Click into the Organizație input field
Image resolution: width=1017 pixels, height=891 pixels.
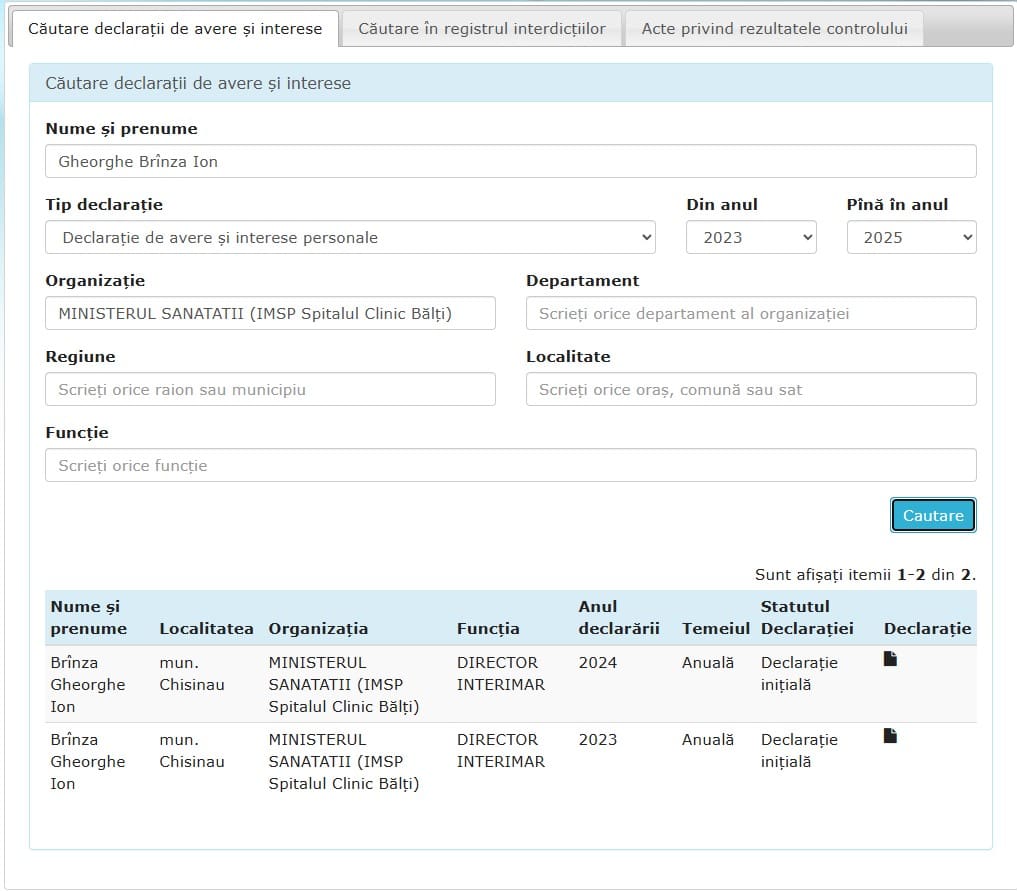270,313
